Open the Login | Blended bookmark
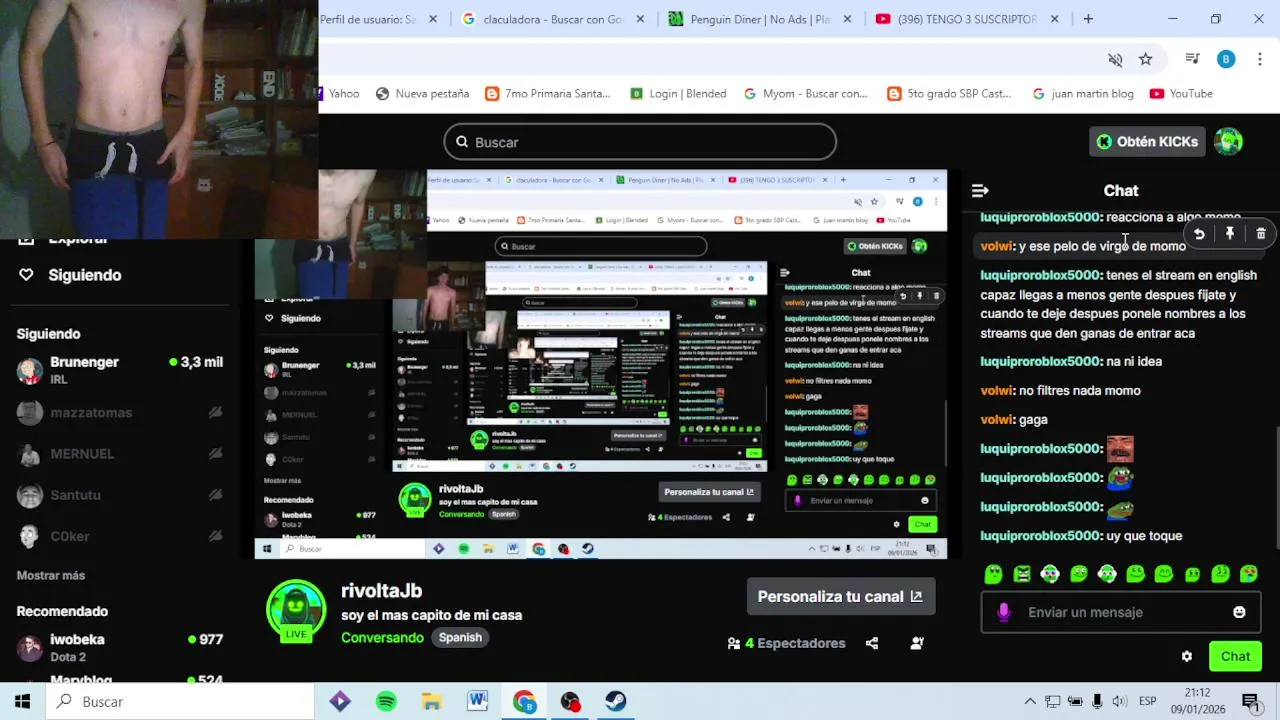 (678, 93)
